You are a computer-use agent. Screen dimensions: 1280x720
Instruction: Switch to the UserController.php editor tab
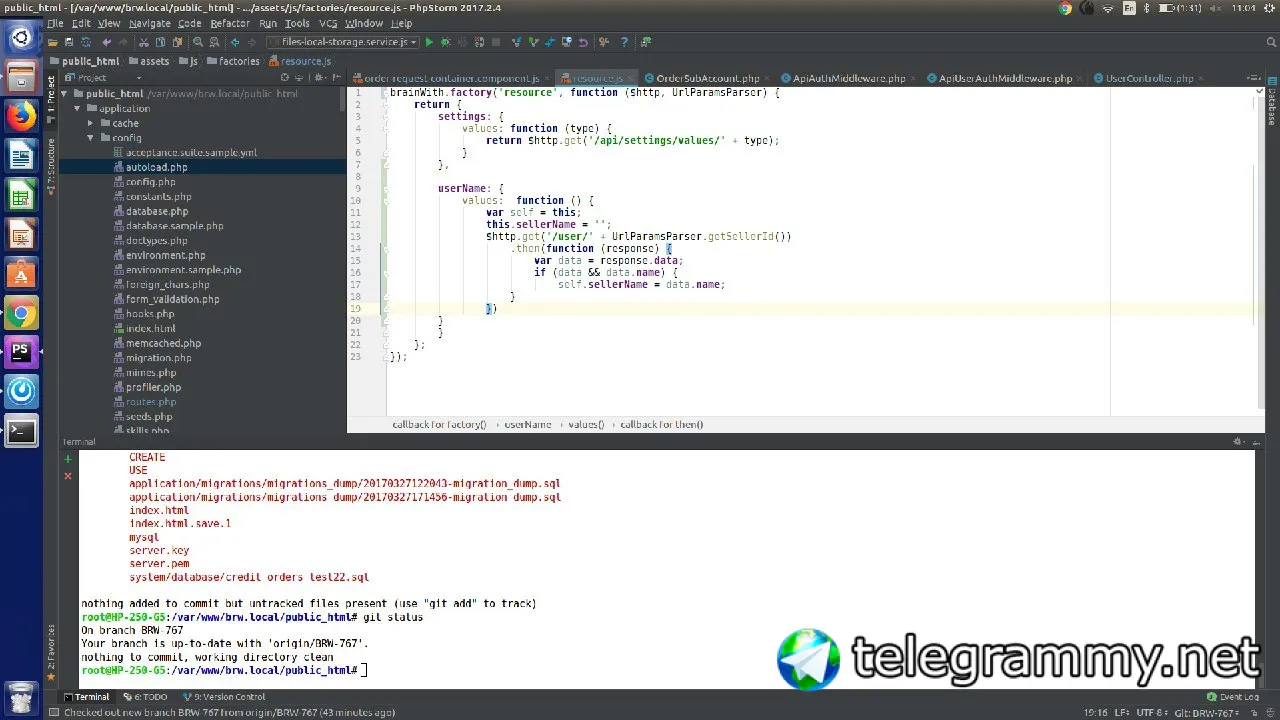(x=1149, y=78)
